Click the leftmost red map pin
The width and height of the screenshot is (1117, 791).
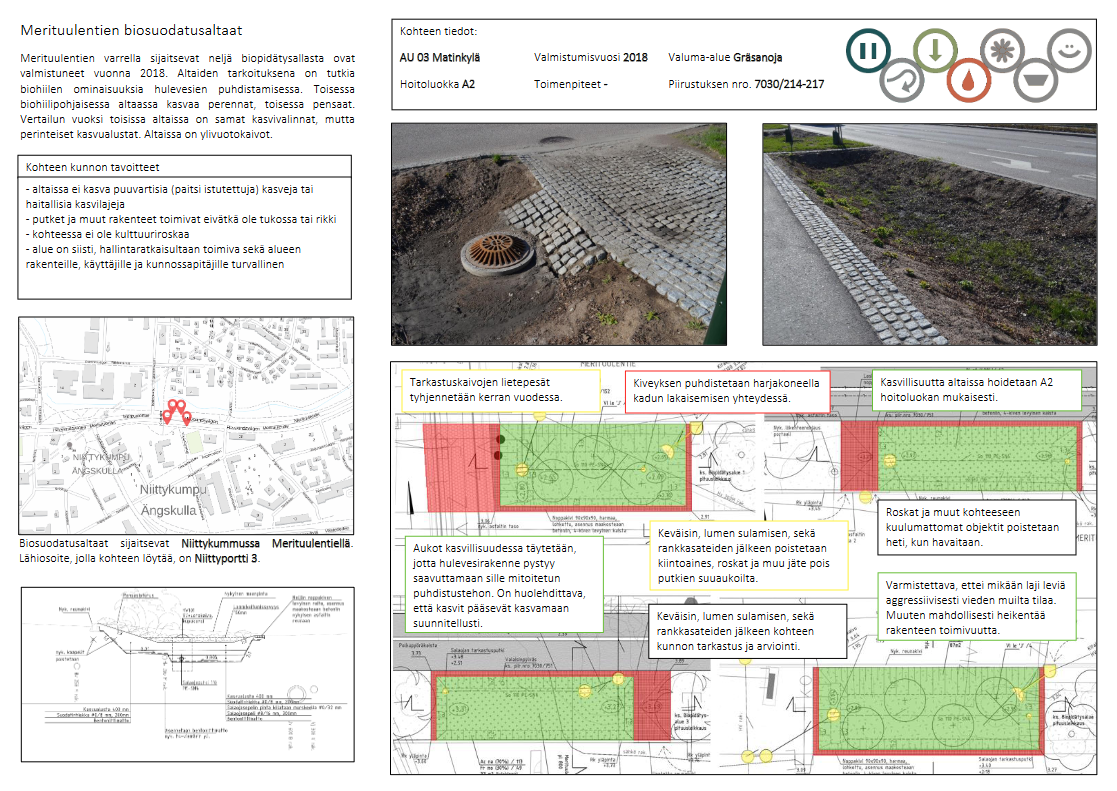click(x=167, y=414)
